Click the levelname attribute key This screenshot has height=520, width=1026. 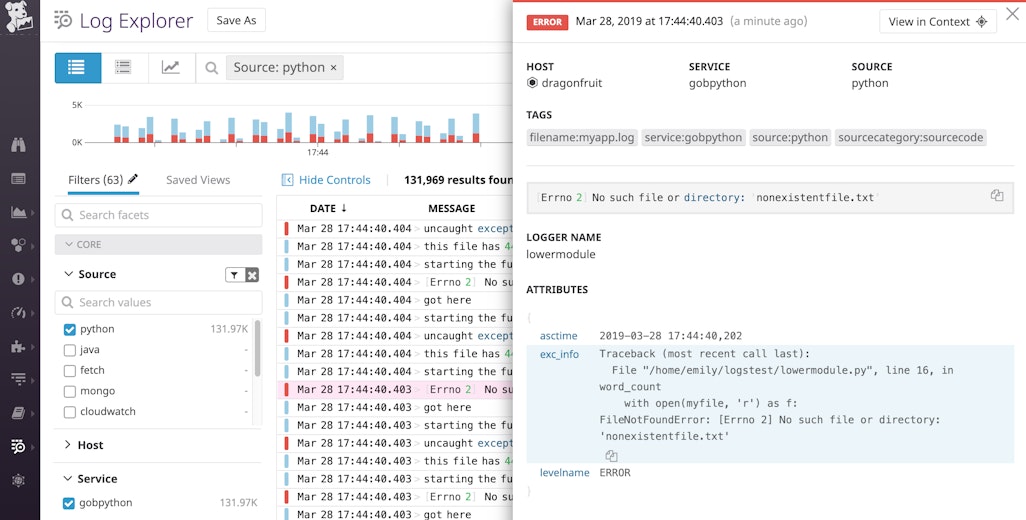[564, 472]
